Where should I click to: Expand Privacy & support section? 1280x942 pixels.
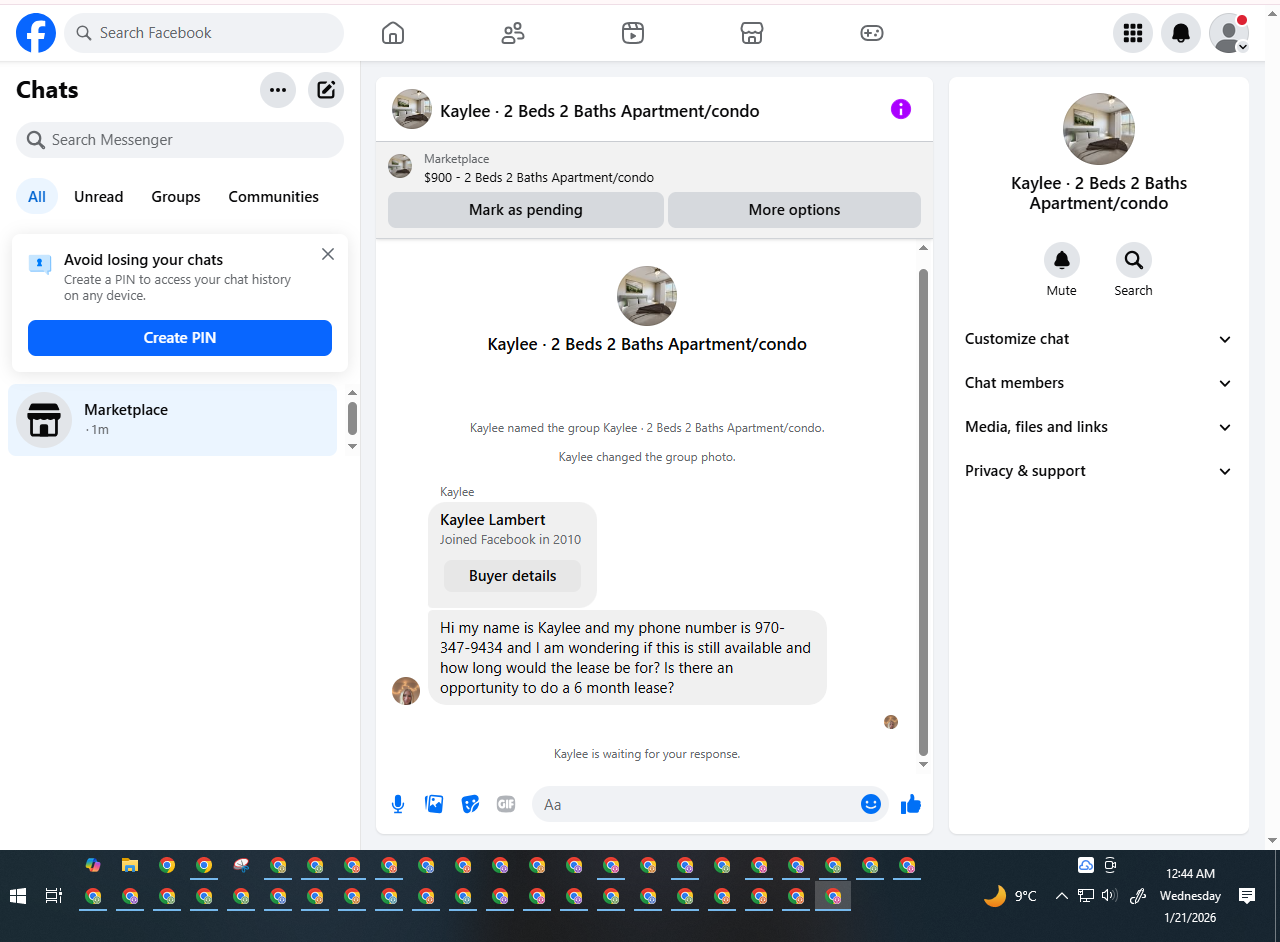(x=1099, y=471)
